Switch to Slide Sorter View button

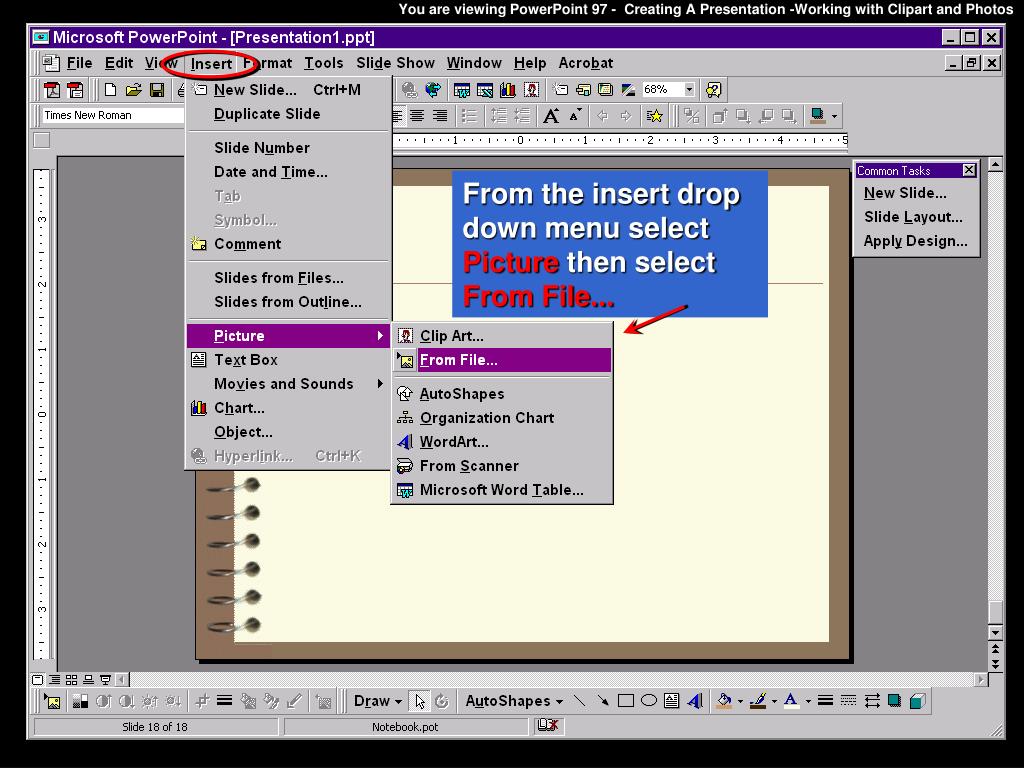click(71, 680)
